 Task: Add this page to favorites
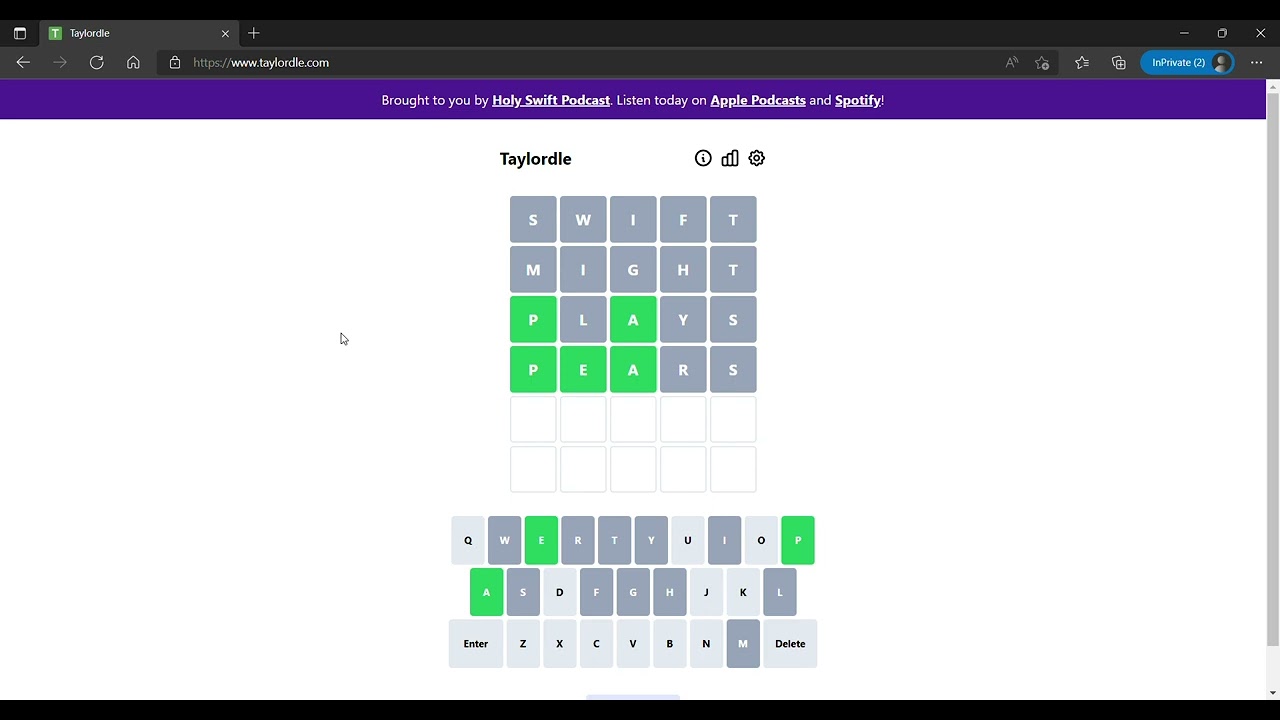(x=1042, y=62)
